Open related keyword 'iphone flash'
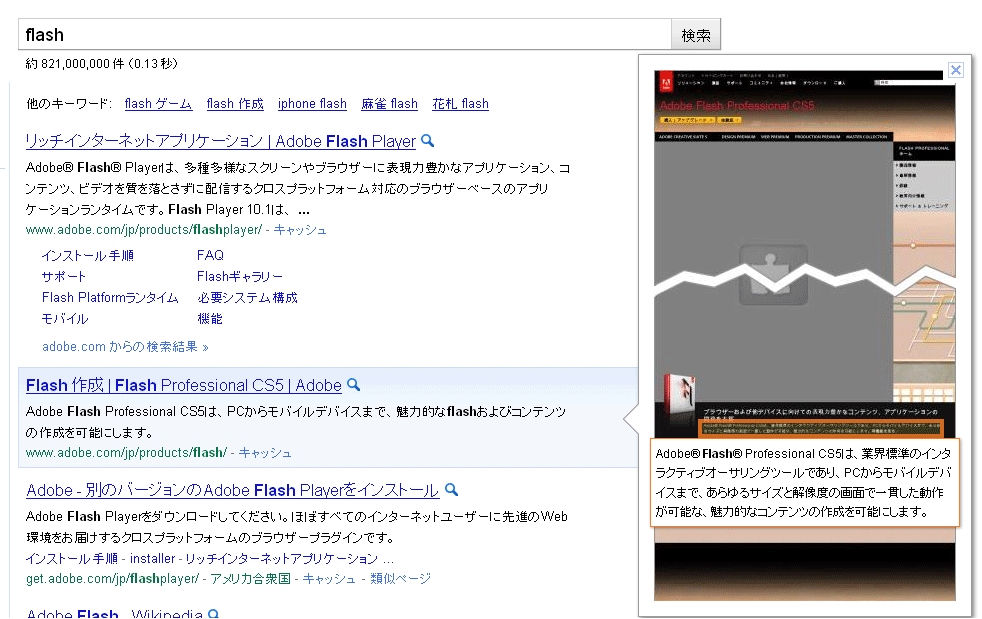 (x=312, y=104)
